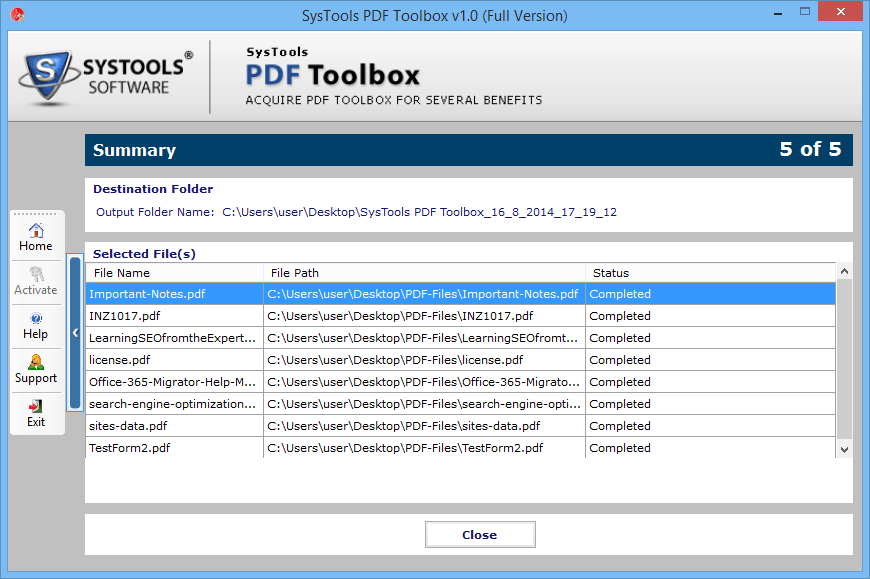
Task: Click the Close button
Action: [x=480, y=535]
